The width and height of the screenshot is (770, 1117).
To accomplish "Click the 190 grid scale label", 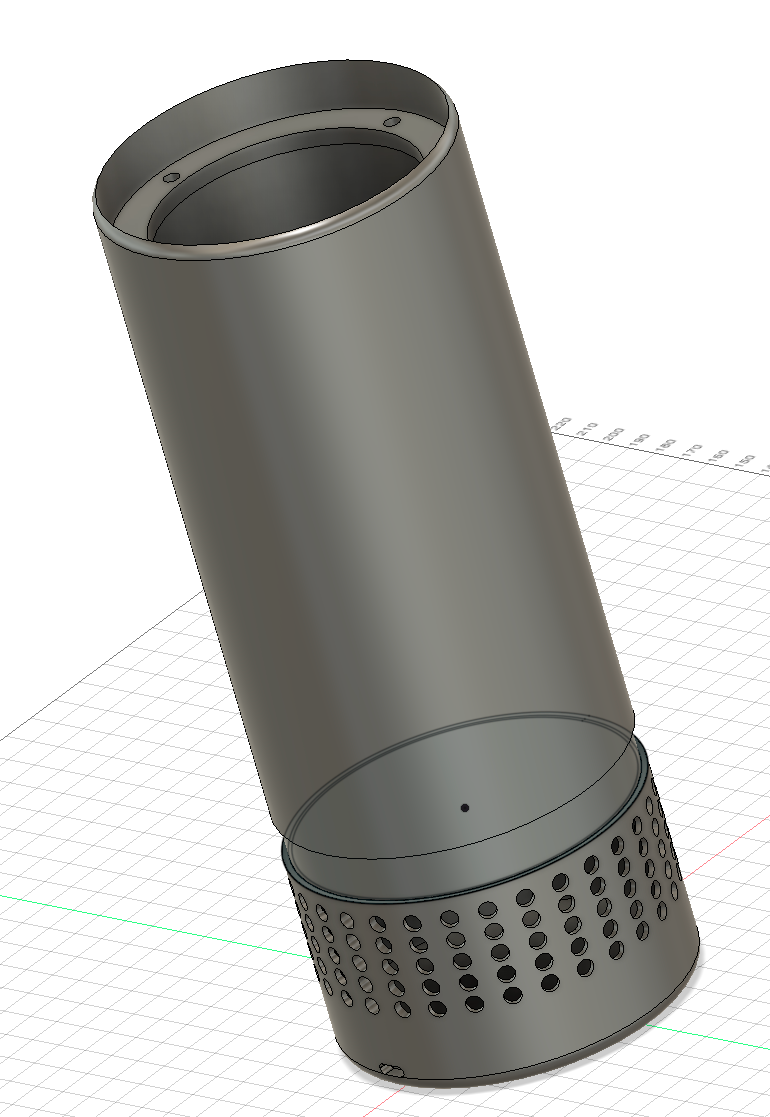I will [x=640, y=441].
